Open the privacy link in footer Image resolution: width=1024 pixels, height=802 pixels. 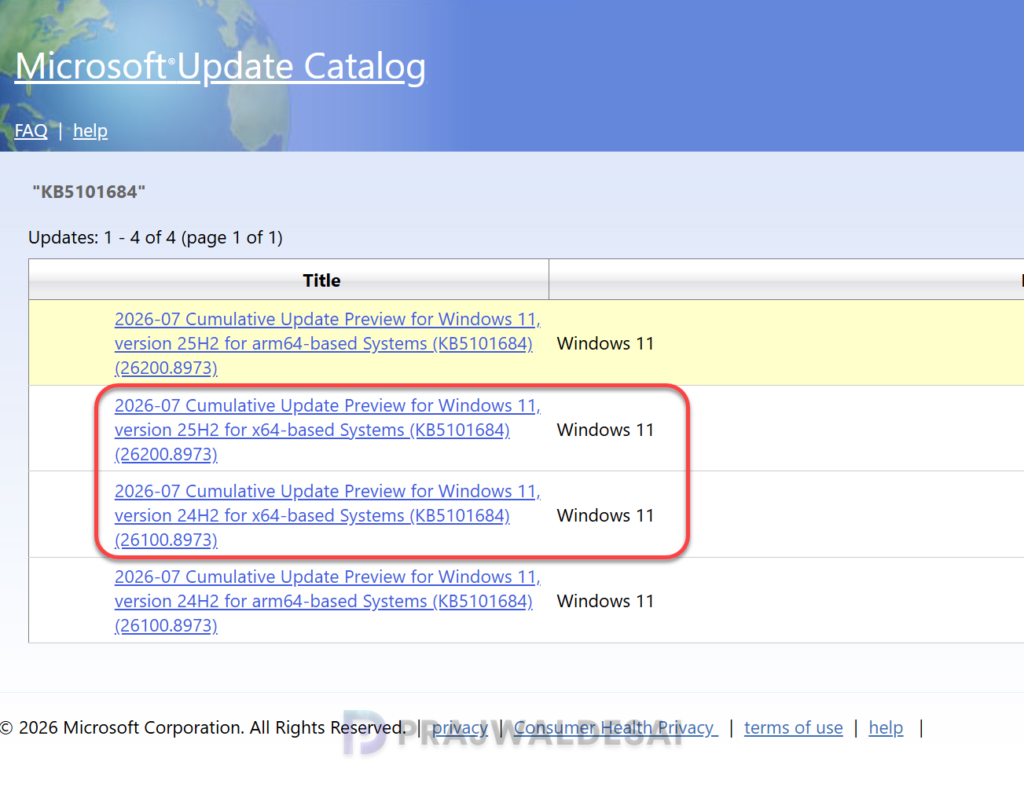coord(460,728)
